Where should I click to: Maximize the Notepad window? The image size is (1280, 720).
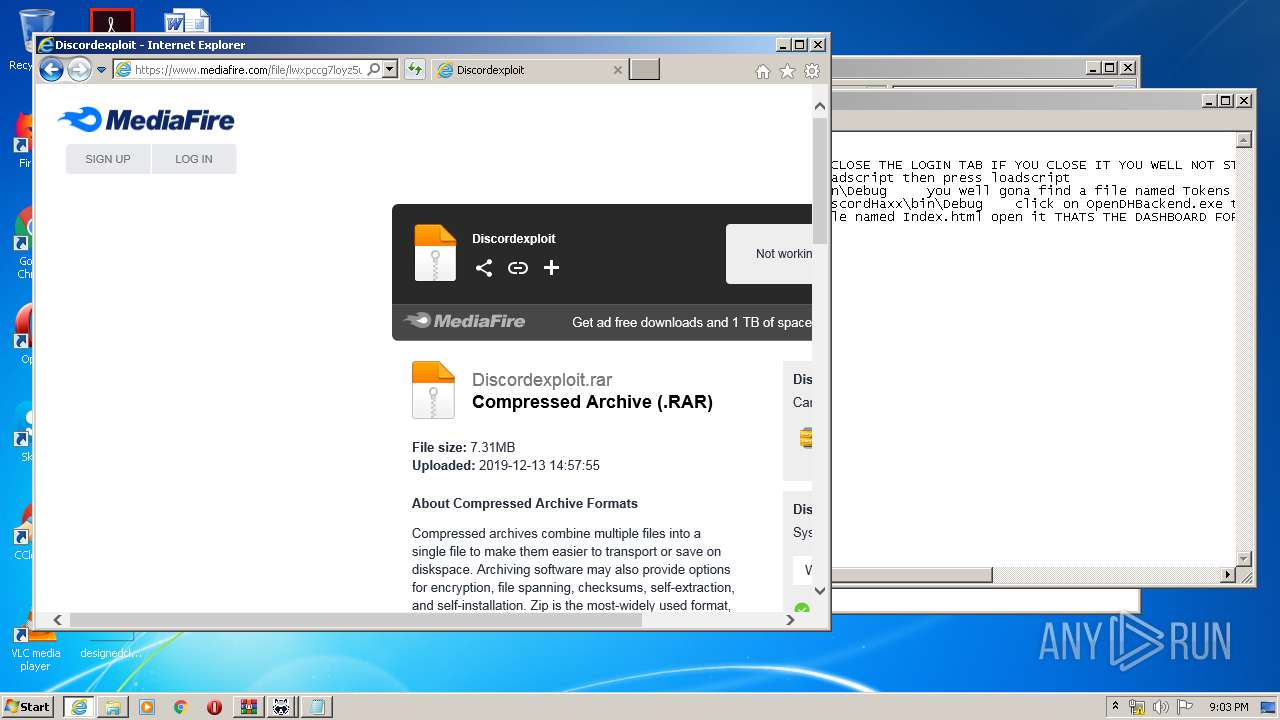click(x=1226, y=100)
